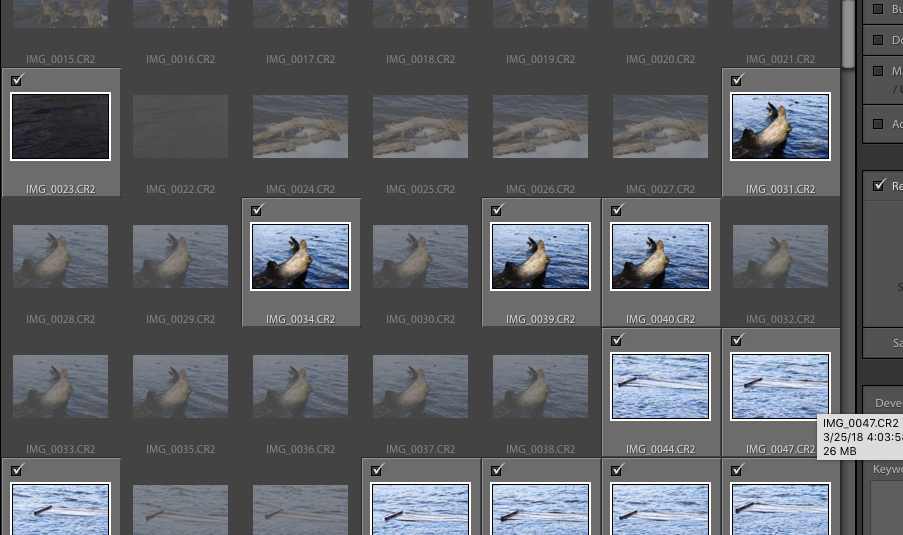The image size is (903, 535).
Task: Select the floating stick thumbnail IMG_0044.CR2
Action: pos(660,386)
